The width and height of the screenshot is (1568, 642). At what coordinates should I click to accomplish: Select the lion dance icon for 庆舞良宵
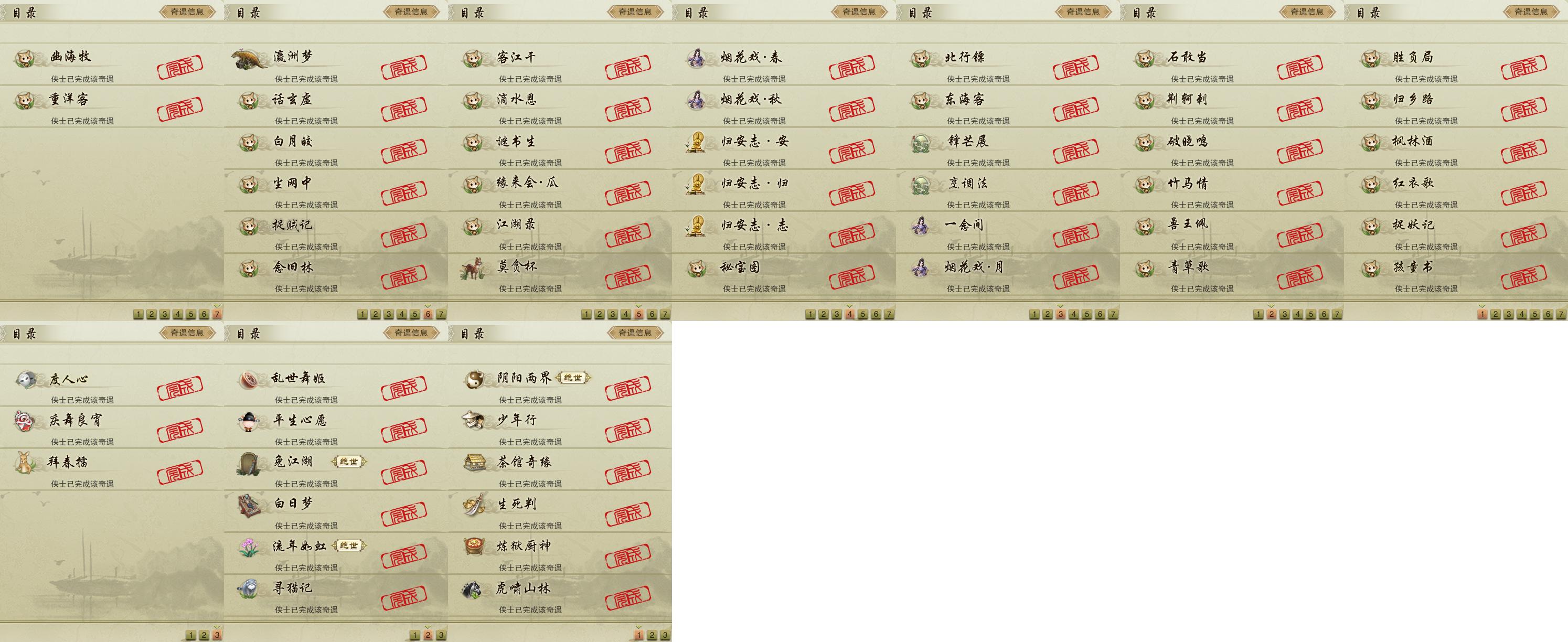click(25, 421)
